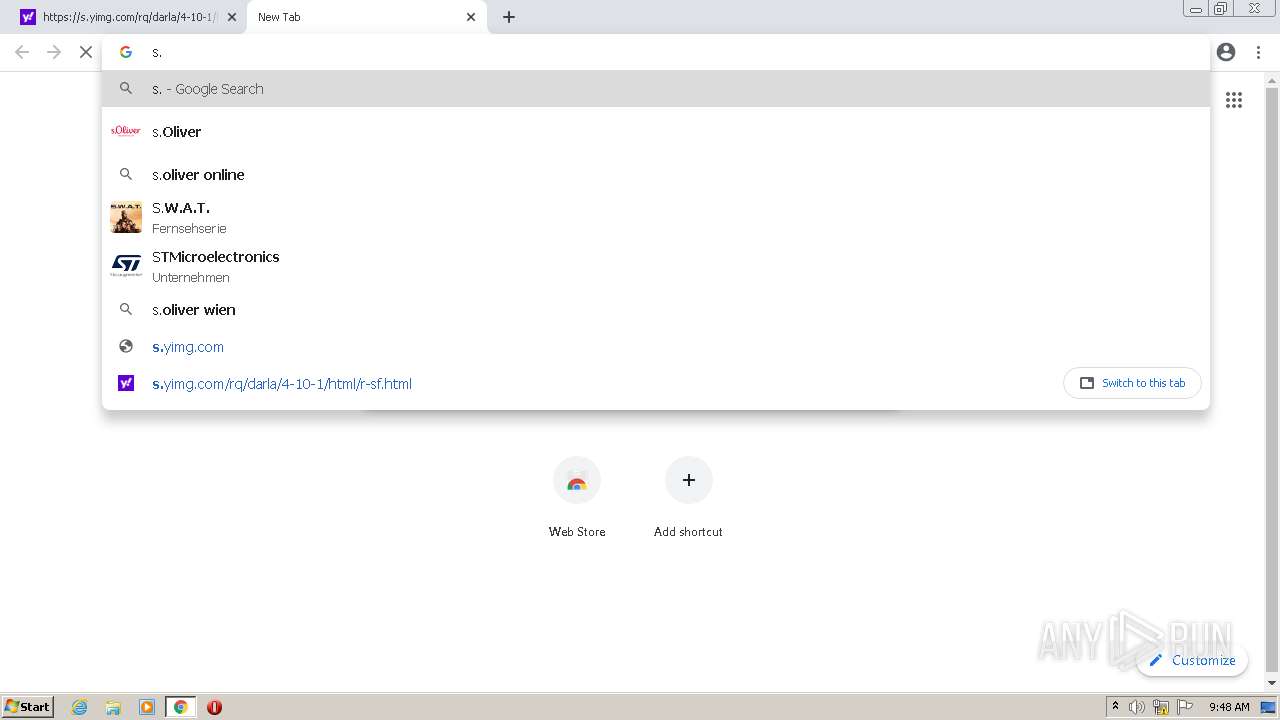The width and height of the screenshot is (1280, 720).
Task: Click the page vertical scrollbar
Action: pyautogui.click(x=1272, y=382)
